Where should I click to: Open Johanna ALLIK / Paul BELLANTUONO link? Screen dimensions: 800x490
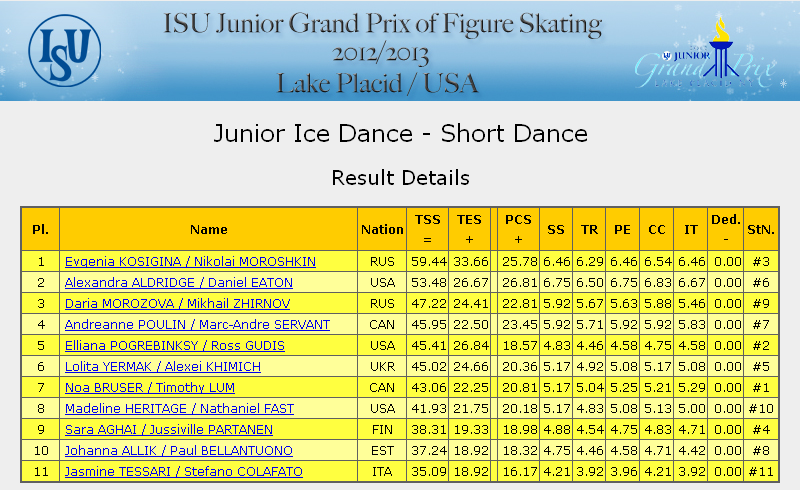coord(179,450)
